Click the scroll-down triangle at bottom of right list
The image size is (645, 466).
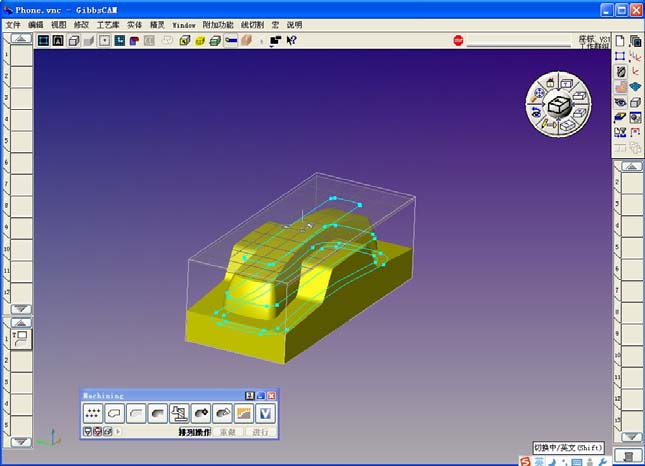631,436
